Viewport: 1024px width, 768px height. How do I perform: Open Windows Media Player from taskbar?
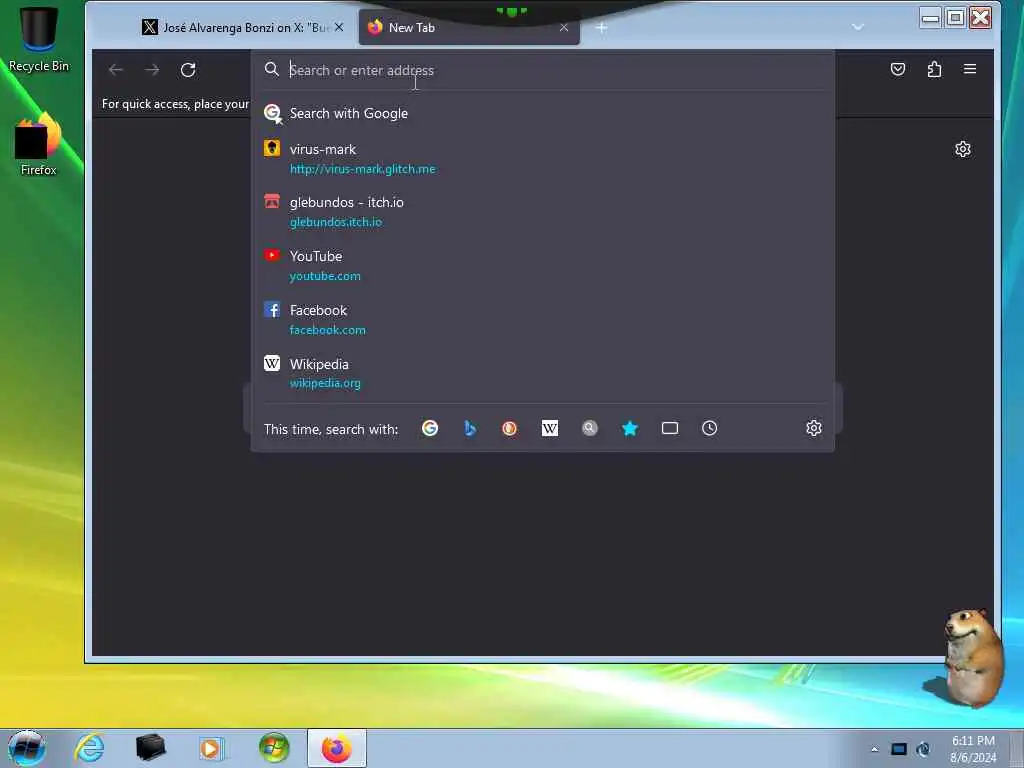212,748
